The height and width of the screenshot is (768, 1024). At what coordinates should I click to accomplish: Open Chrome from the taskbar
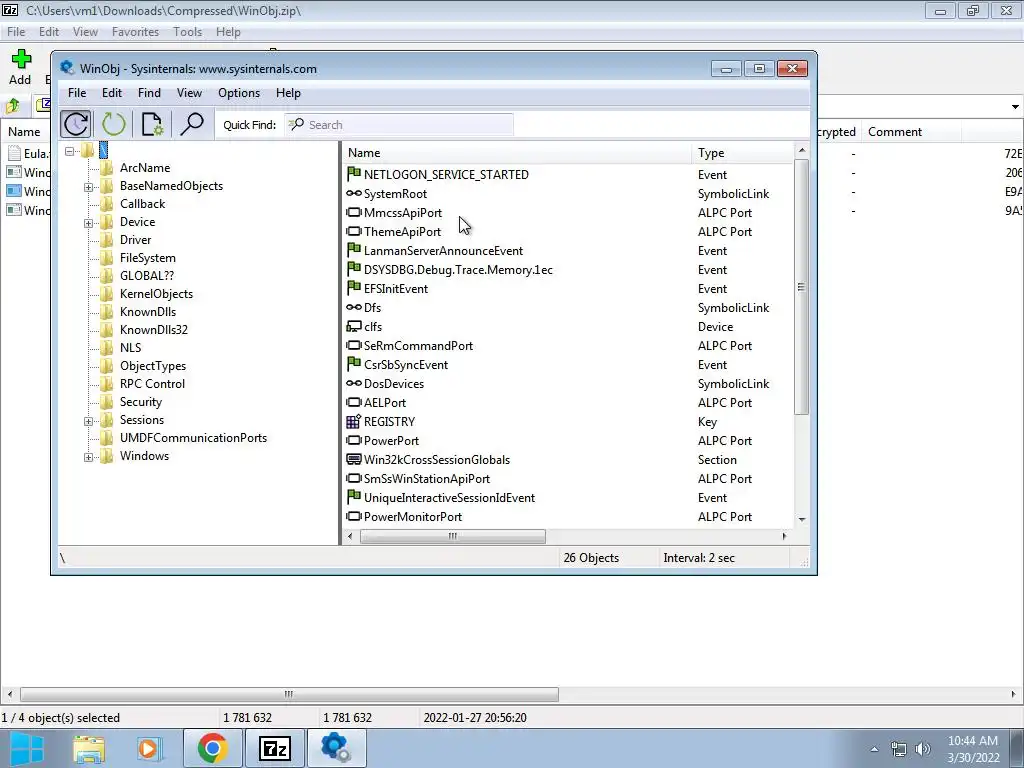213,748
